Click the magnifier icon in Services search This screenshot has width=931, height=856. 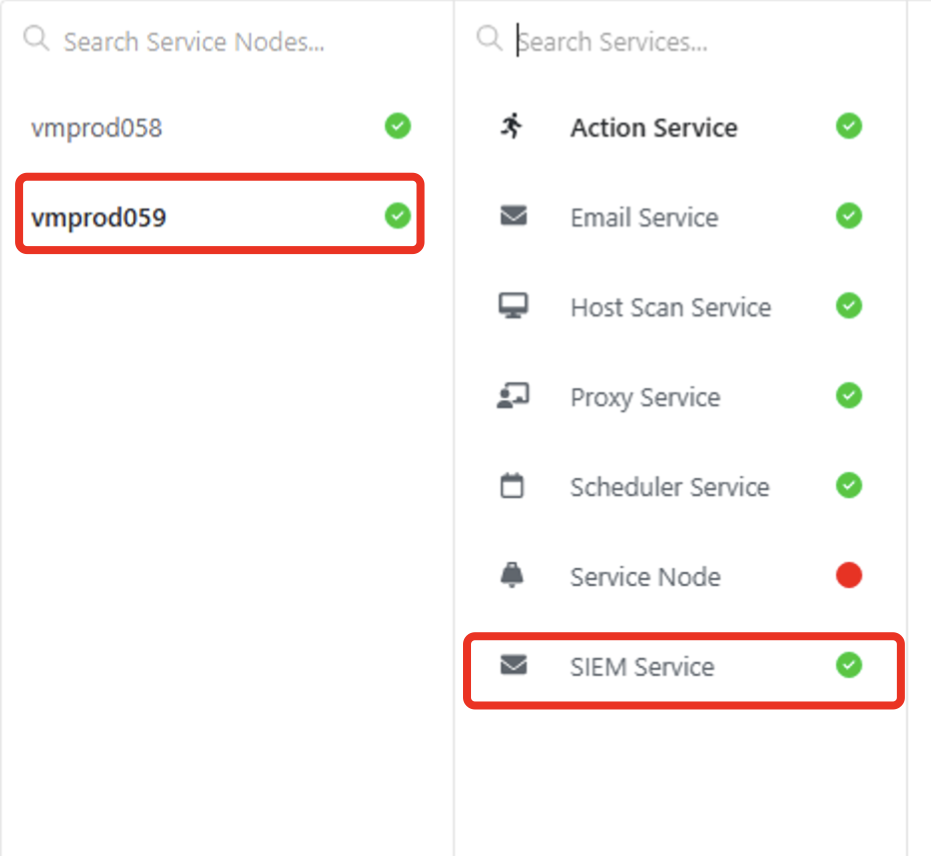tap(489, 39)
